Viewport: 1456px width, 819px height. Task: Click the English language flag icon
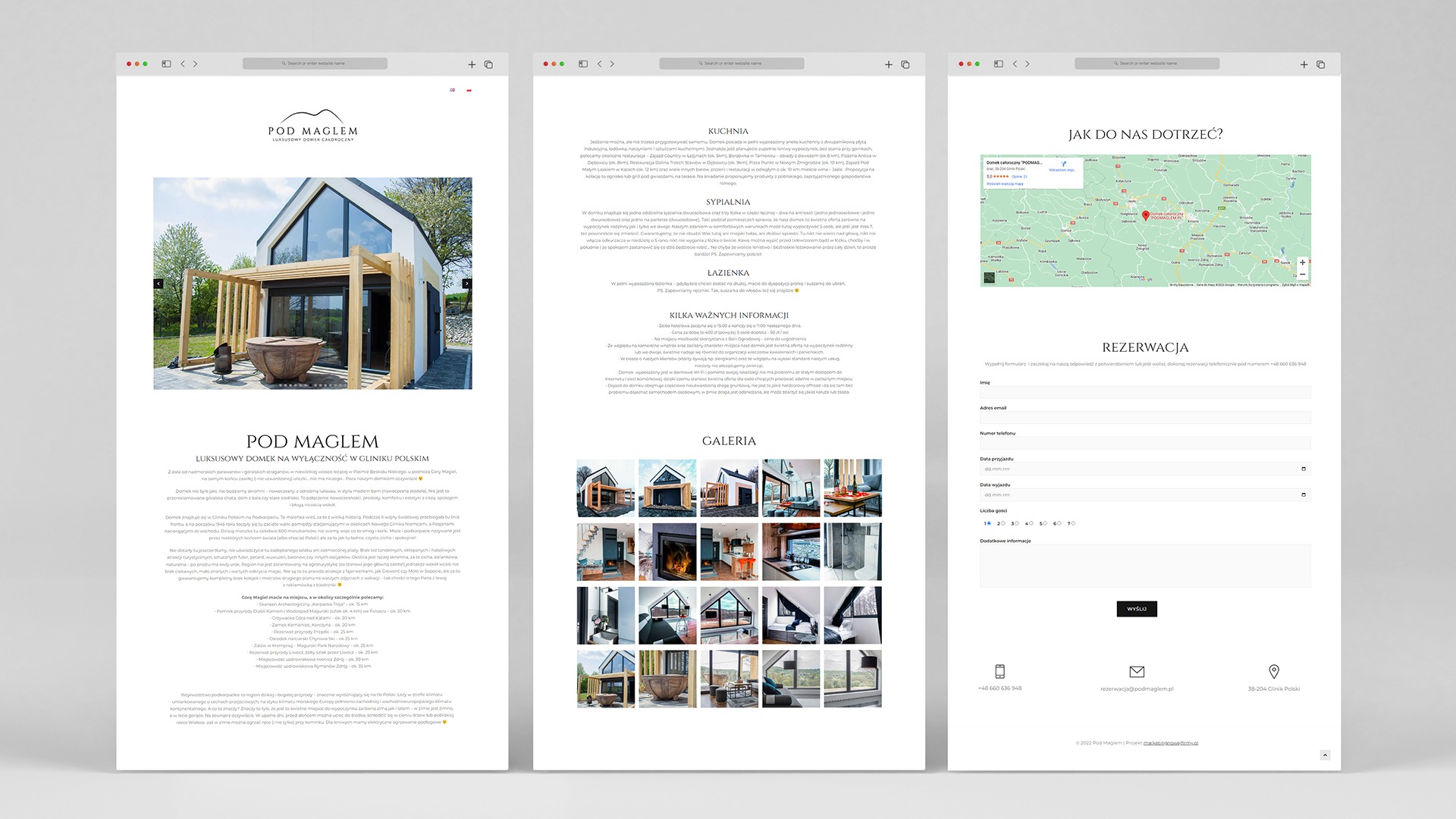453,90
